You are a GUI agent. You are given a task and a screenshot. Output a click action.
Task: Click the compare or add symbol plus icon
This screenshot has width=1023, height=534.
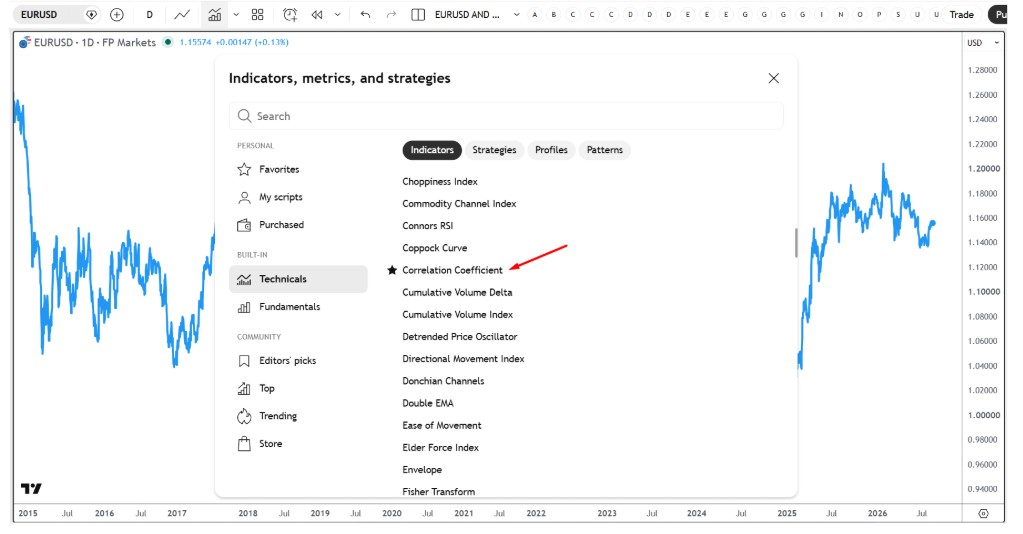pyautogui.click(x=117, y=14)
